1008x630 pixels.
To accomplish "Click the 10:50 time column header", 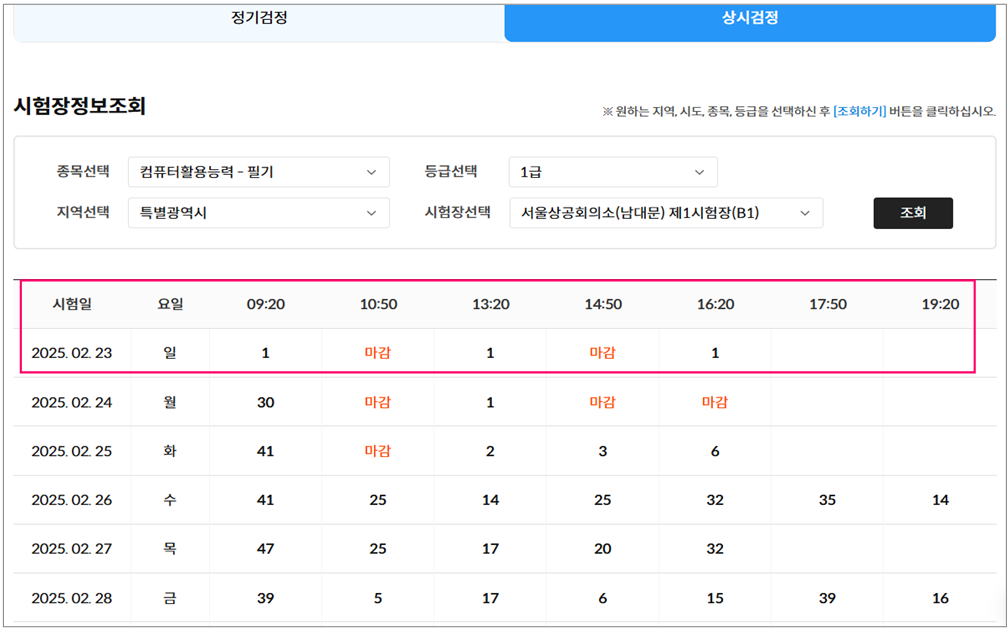I will (378, 304).
